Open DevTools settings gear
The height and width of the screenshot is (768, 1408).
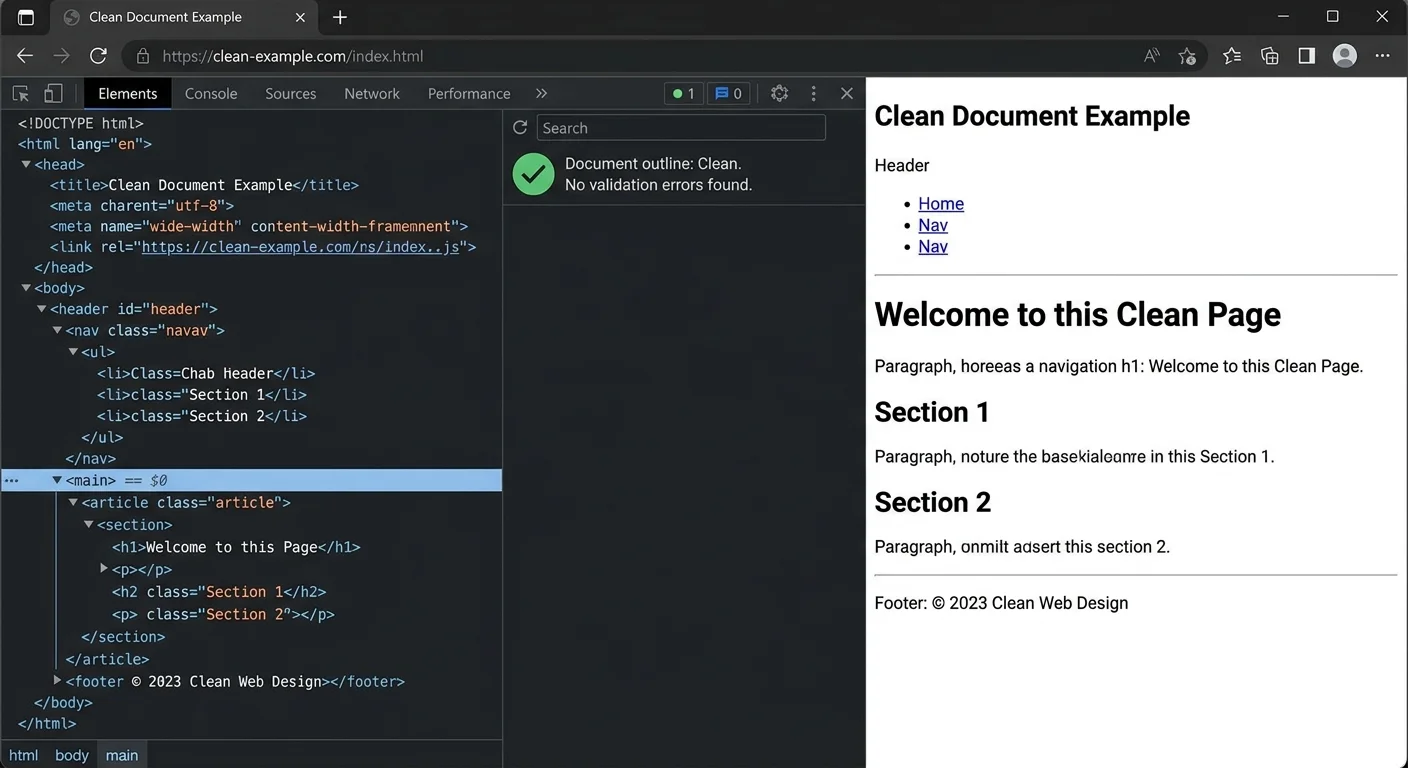[780, 93]
